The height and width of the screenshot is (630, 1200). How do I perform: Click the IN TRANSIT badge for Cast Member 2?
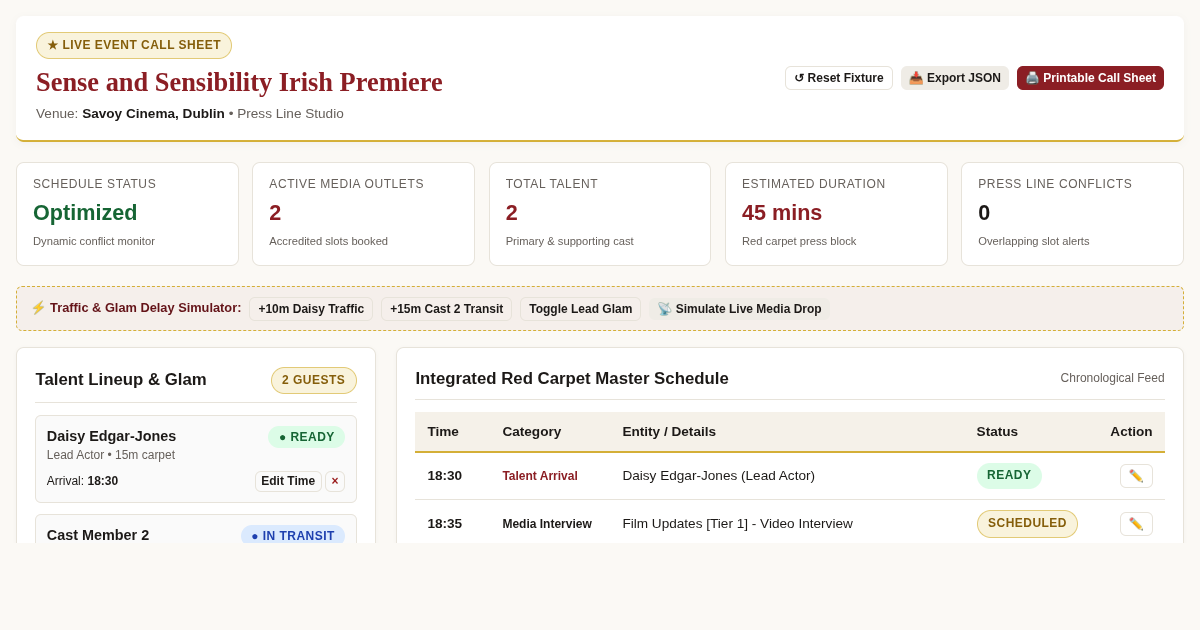tap(293, 535)
